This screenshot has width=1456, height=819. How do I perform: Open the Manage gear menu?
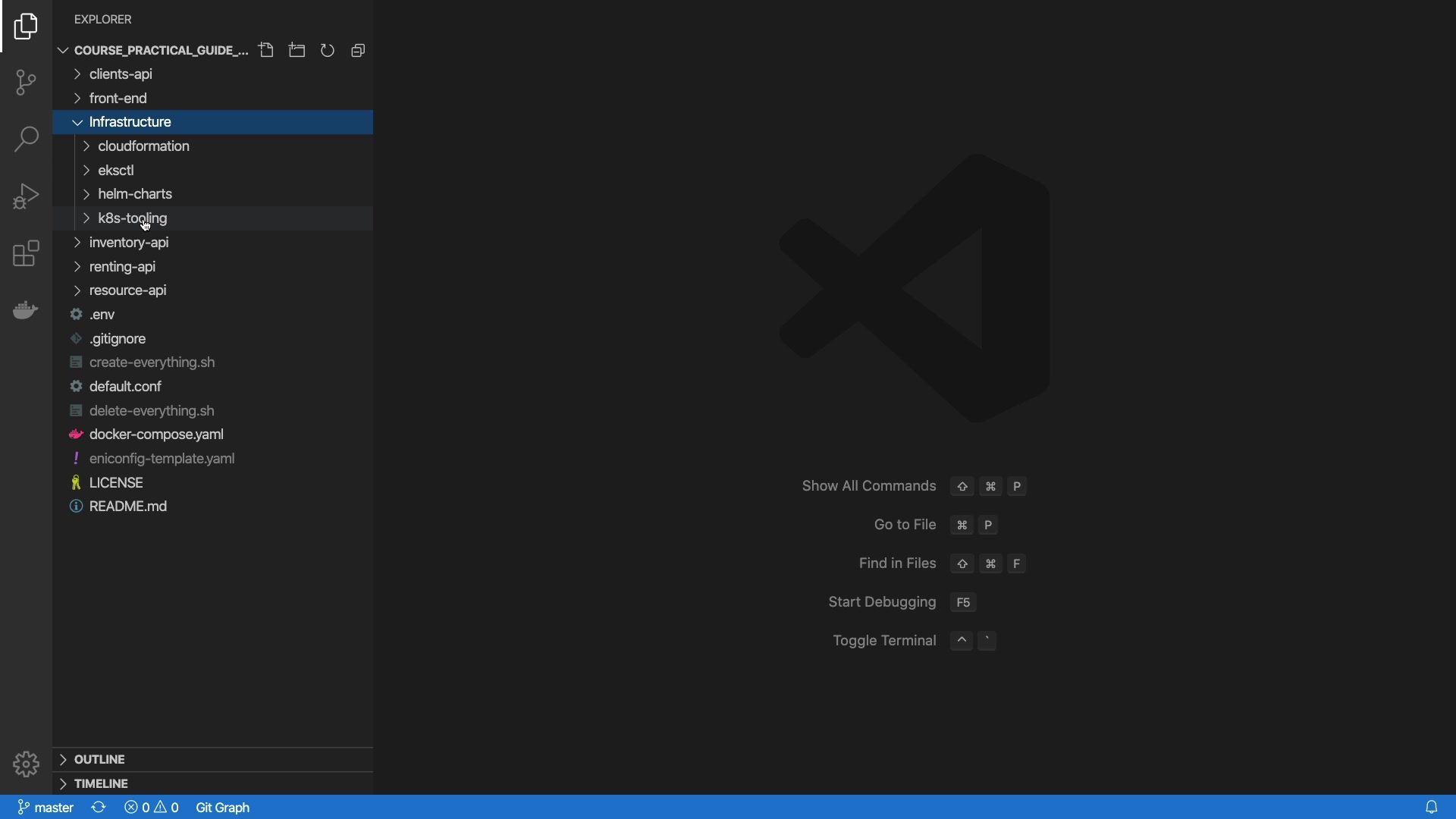(x=26, y=764)
